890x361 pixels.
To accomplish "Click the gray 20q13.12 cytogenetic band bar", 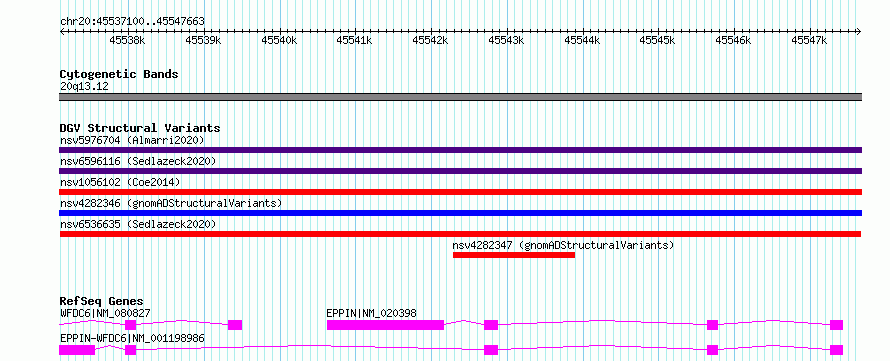I will pos(460,97).
